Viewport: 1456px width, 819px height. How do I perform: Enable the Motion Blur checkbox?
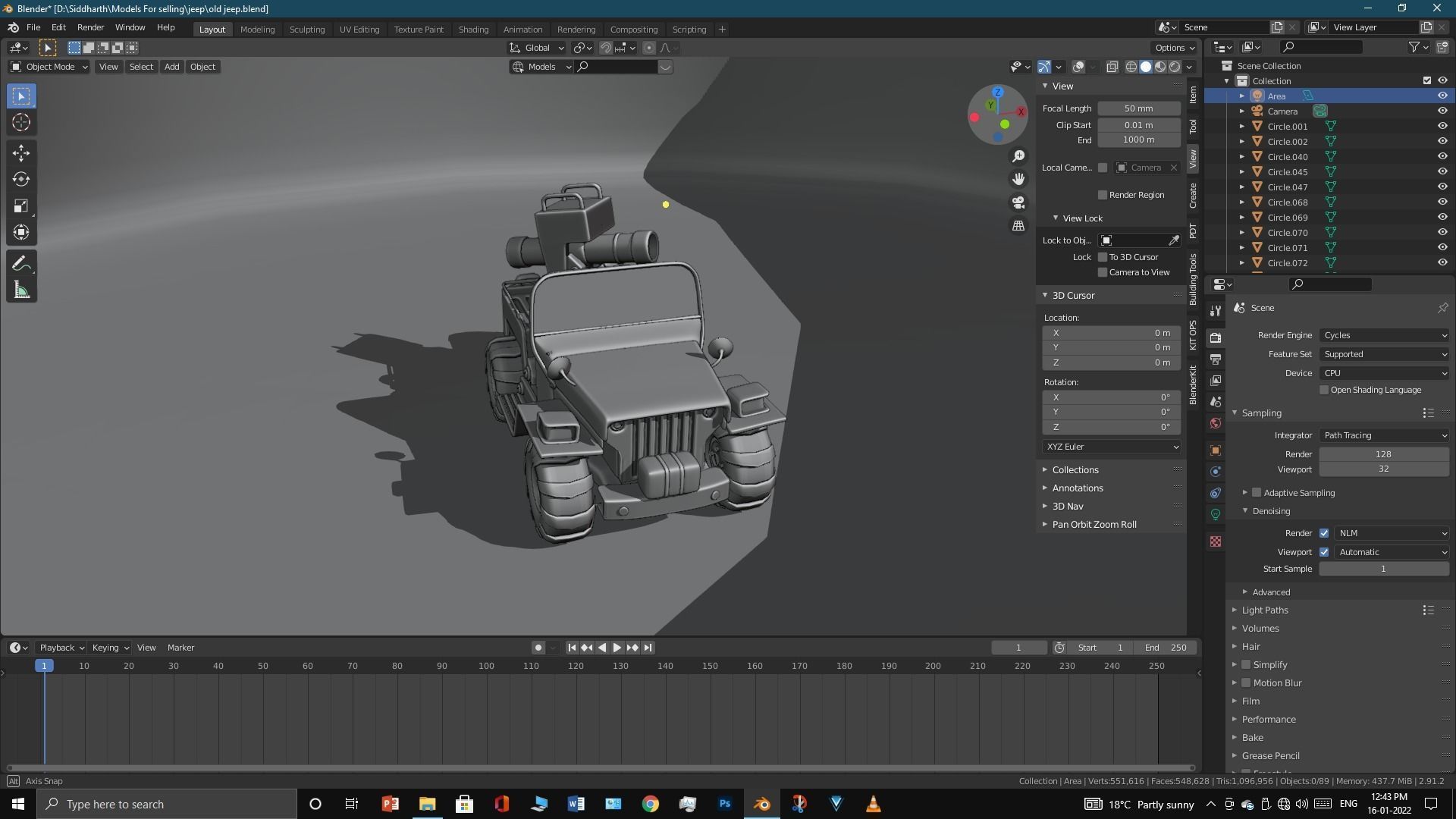point(1246,682)
